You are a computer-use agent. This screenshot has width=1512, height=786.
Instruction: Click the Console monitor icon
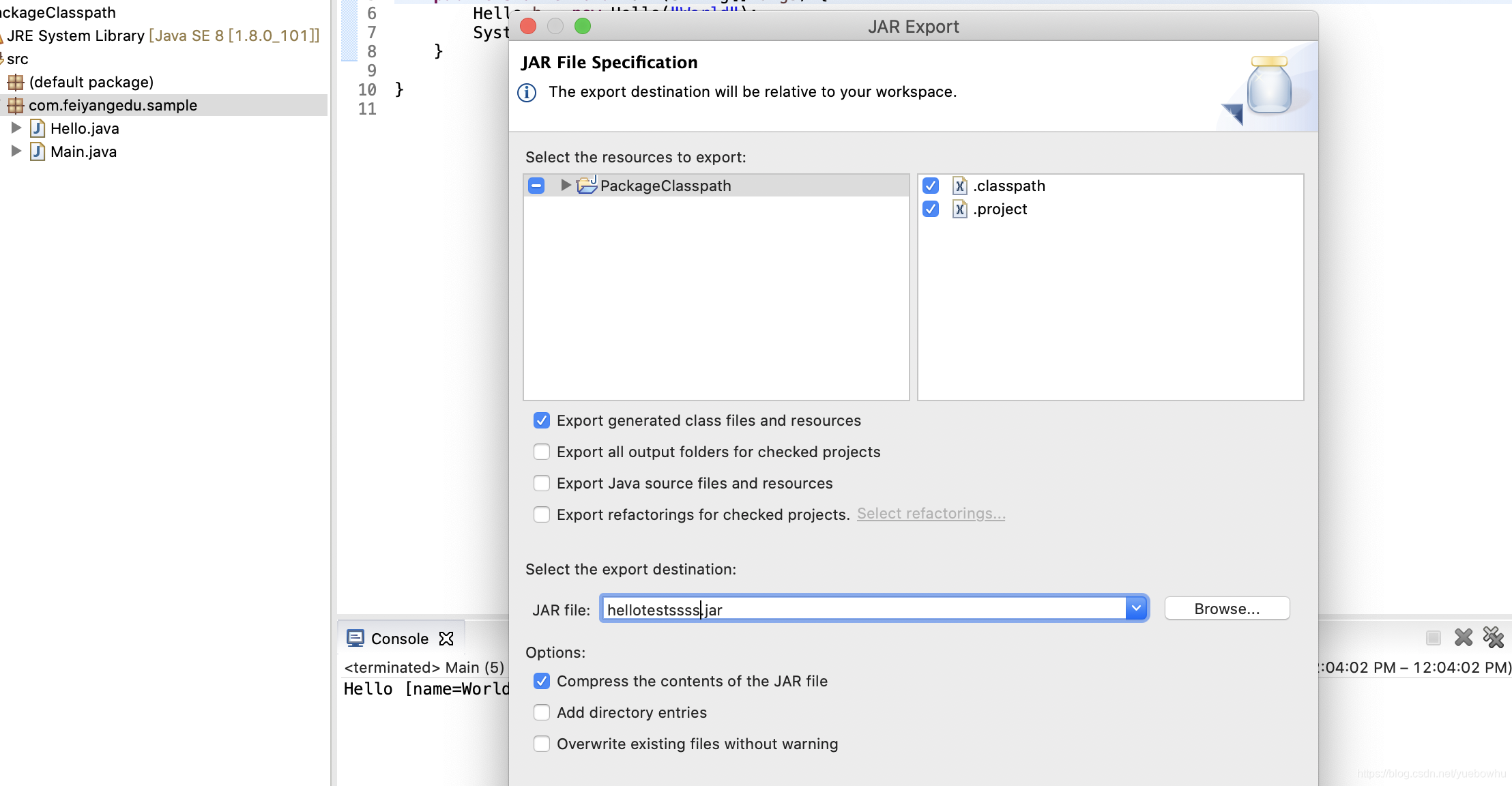click(355, 639)
